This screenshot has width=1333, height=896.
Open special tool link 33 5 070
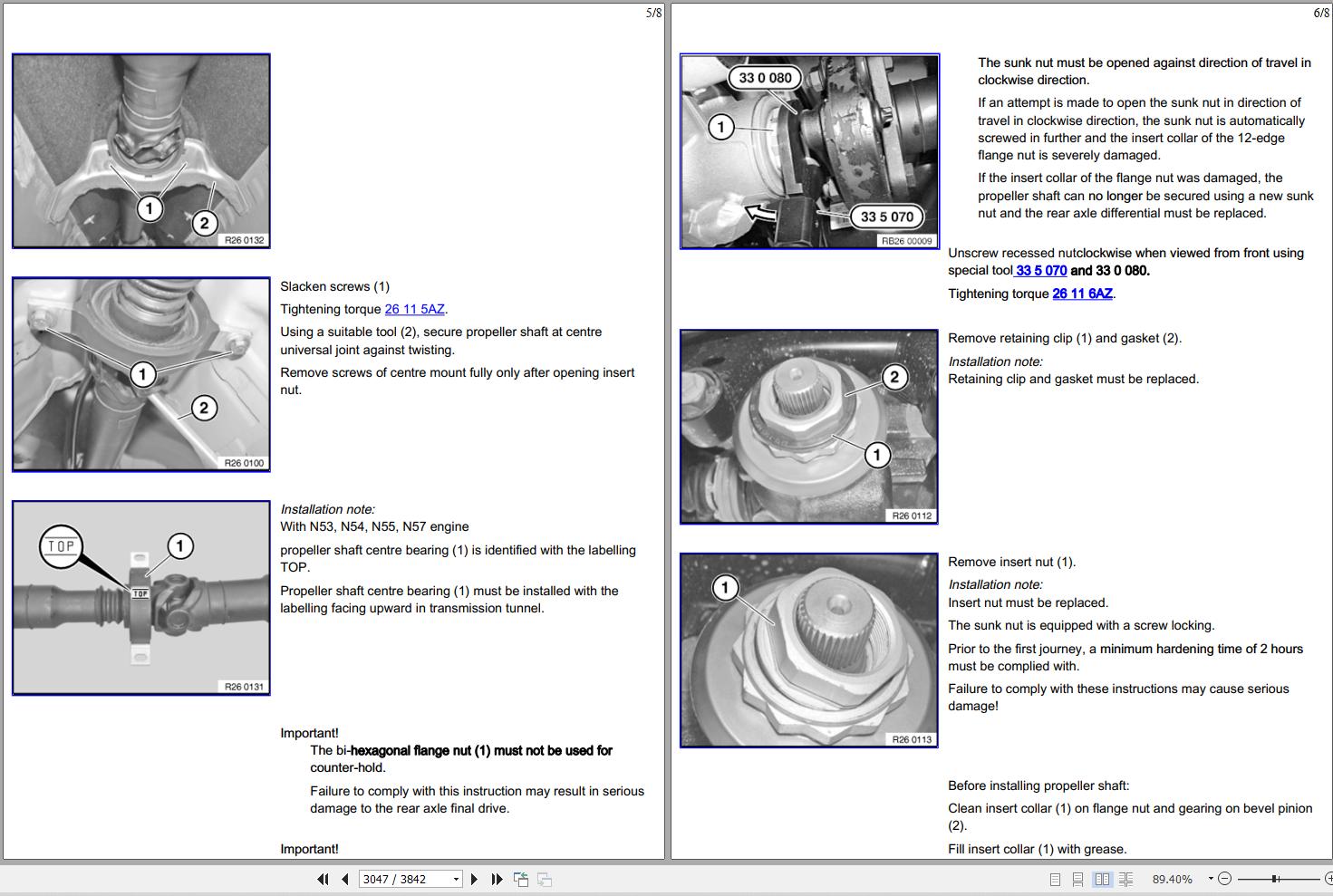(1041, 270)
